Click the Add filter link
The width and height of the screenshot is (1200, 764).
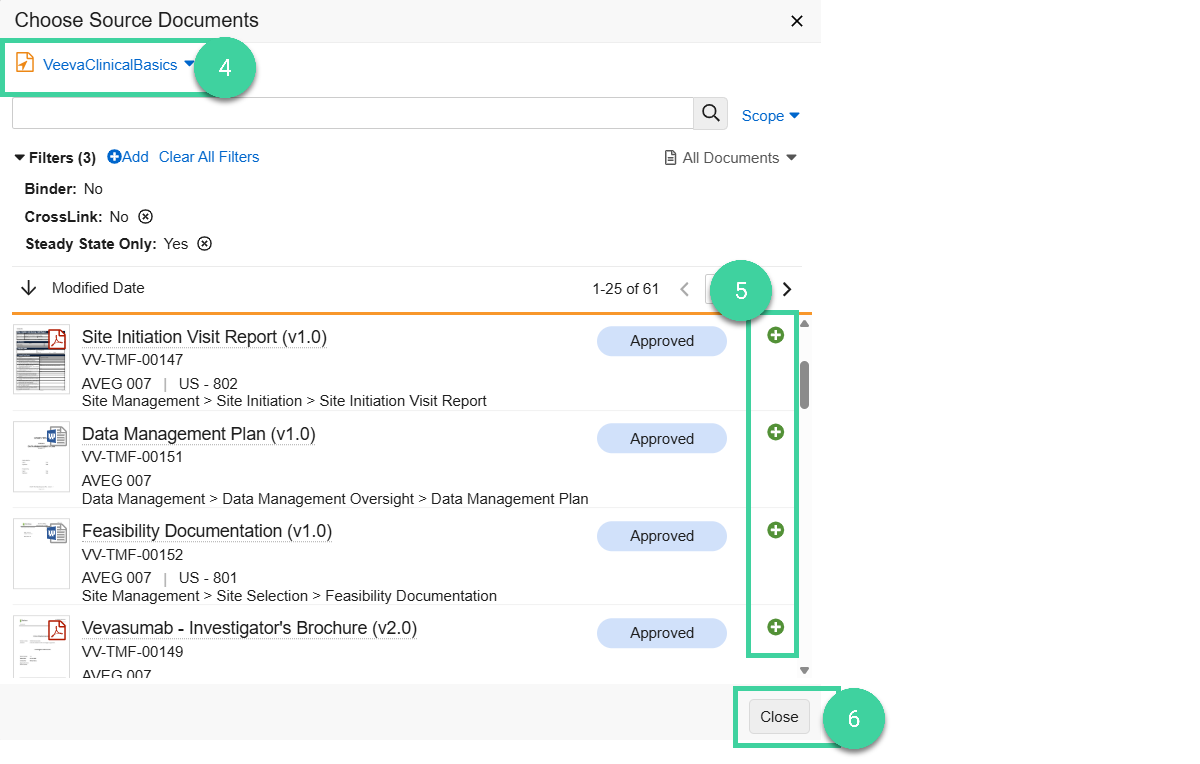[x=128, y=157]
